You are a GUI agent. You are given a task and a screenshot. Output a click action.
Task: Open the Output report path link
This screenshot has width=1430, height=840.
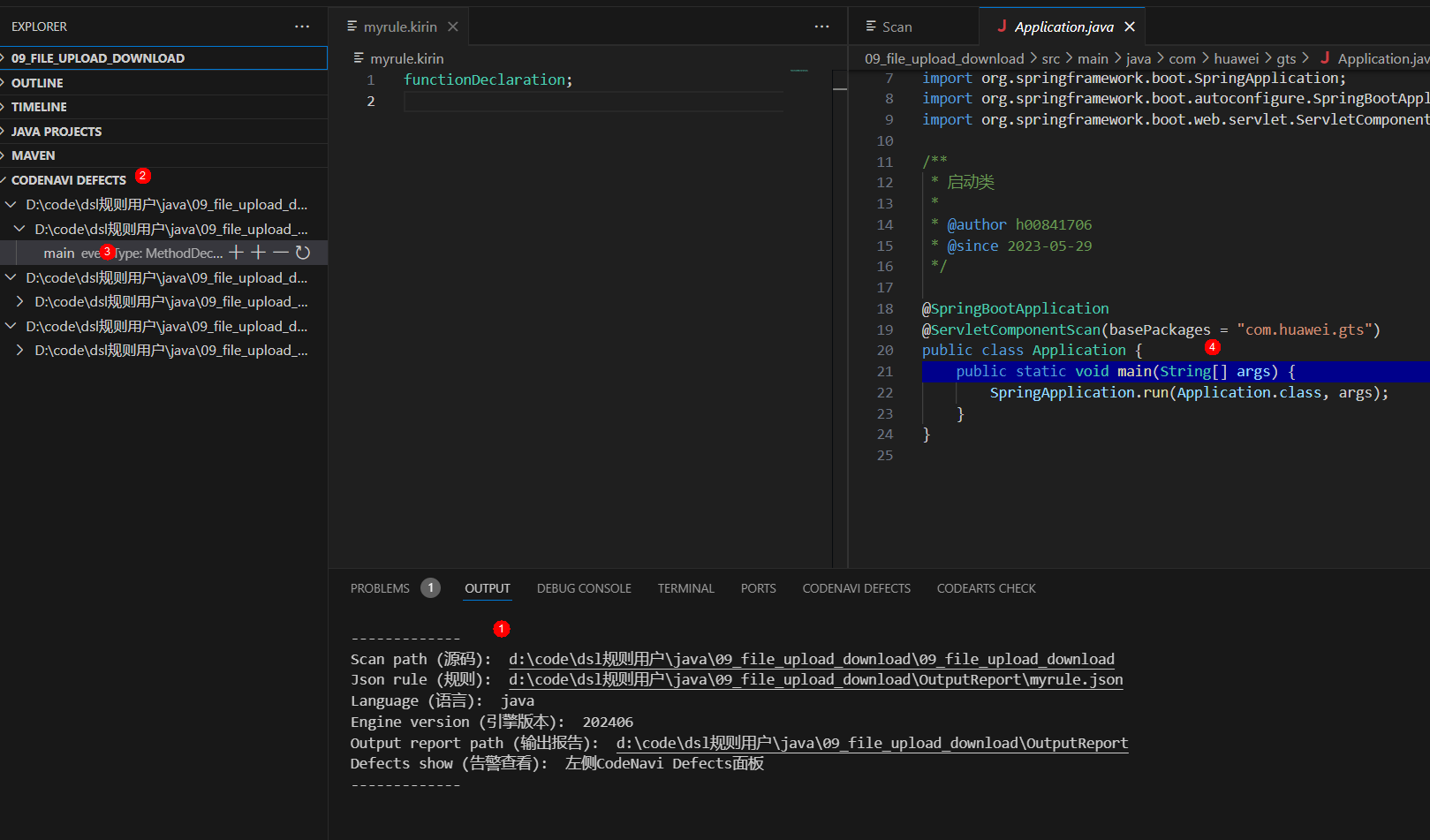[872, 744]
